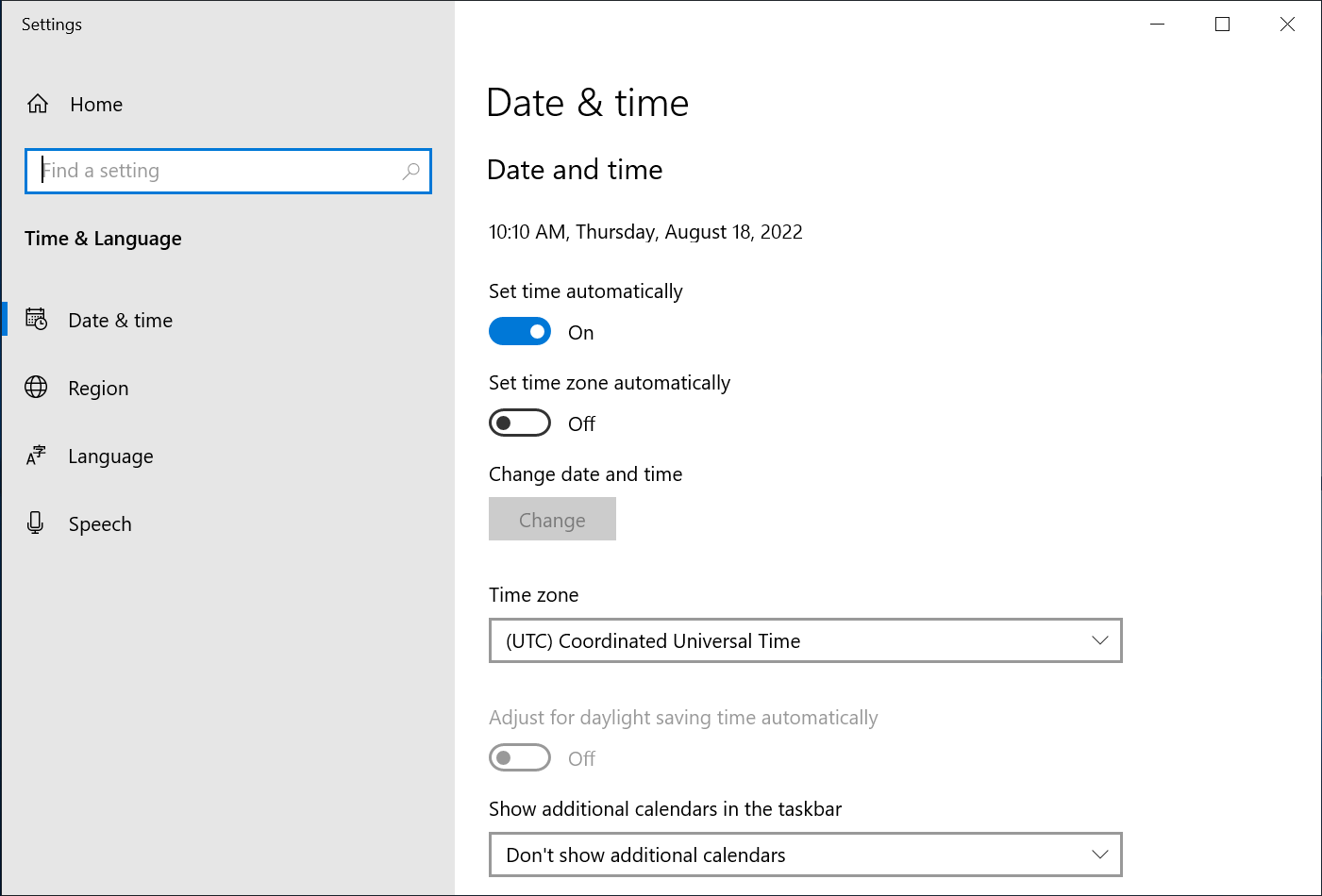Select the displayed date and time text
Screen dimensions: 1322x896
coord(645,231)
